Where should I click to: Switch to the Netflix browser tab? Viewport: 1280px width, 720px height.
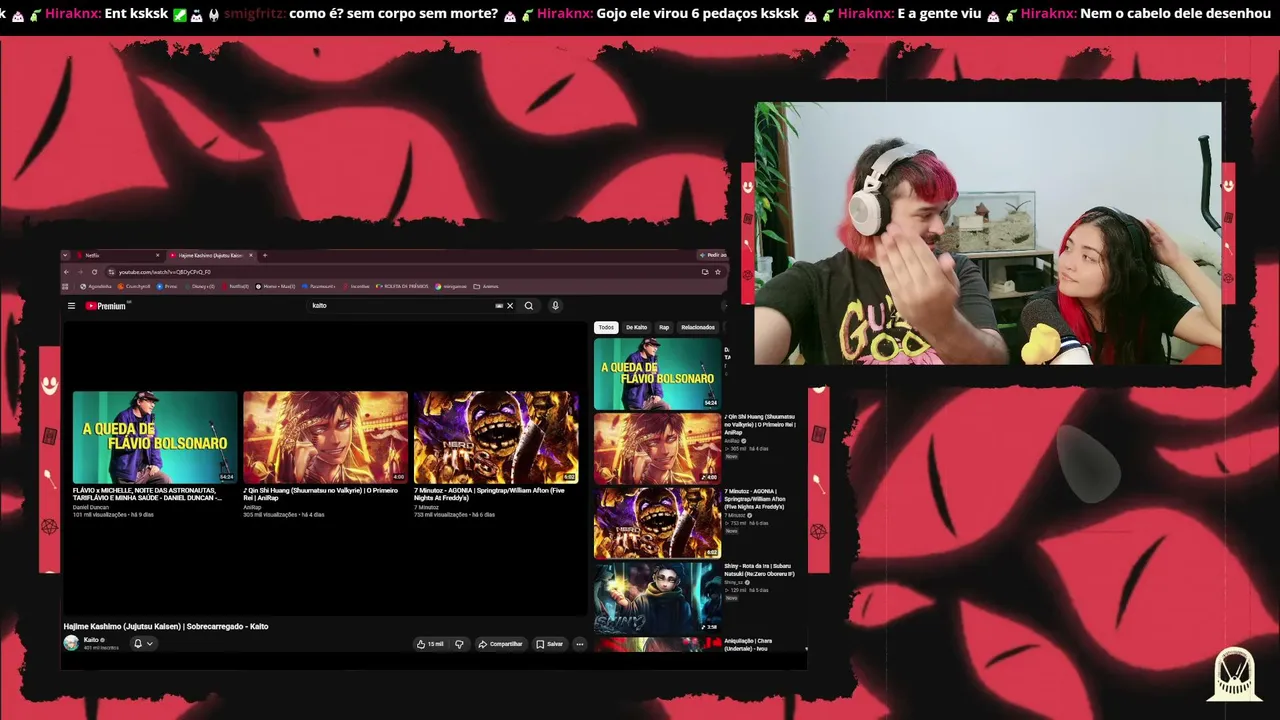[x=118, y=256]
